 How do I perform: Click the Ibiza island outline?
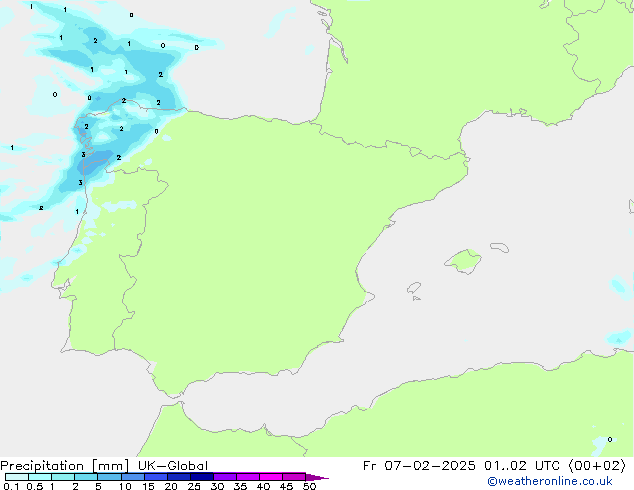pyautogui.click(x=414, y=288)
